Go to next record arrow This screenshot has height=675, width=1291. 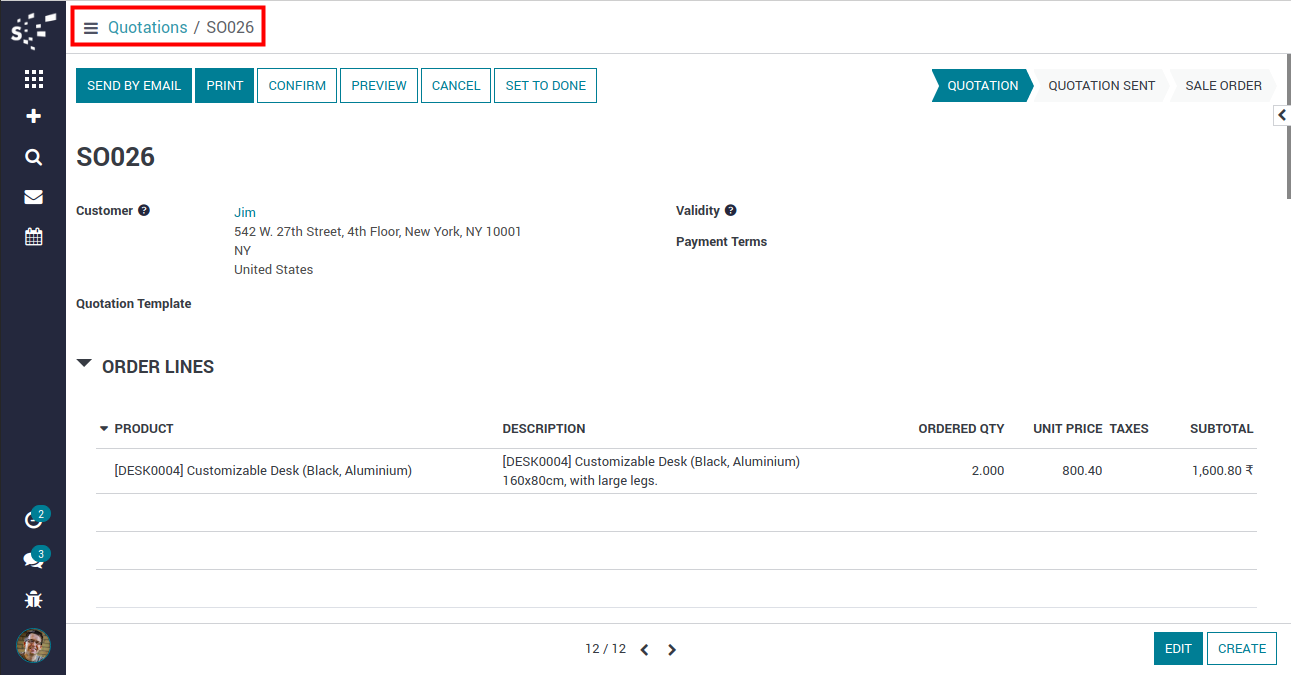[x=672, y=650]
